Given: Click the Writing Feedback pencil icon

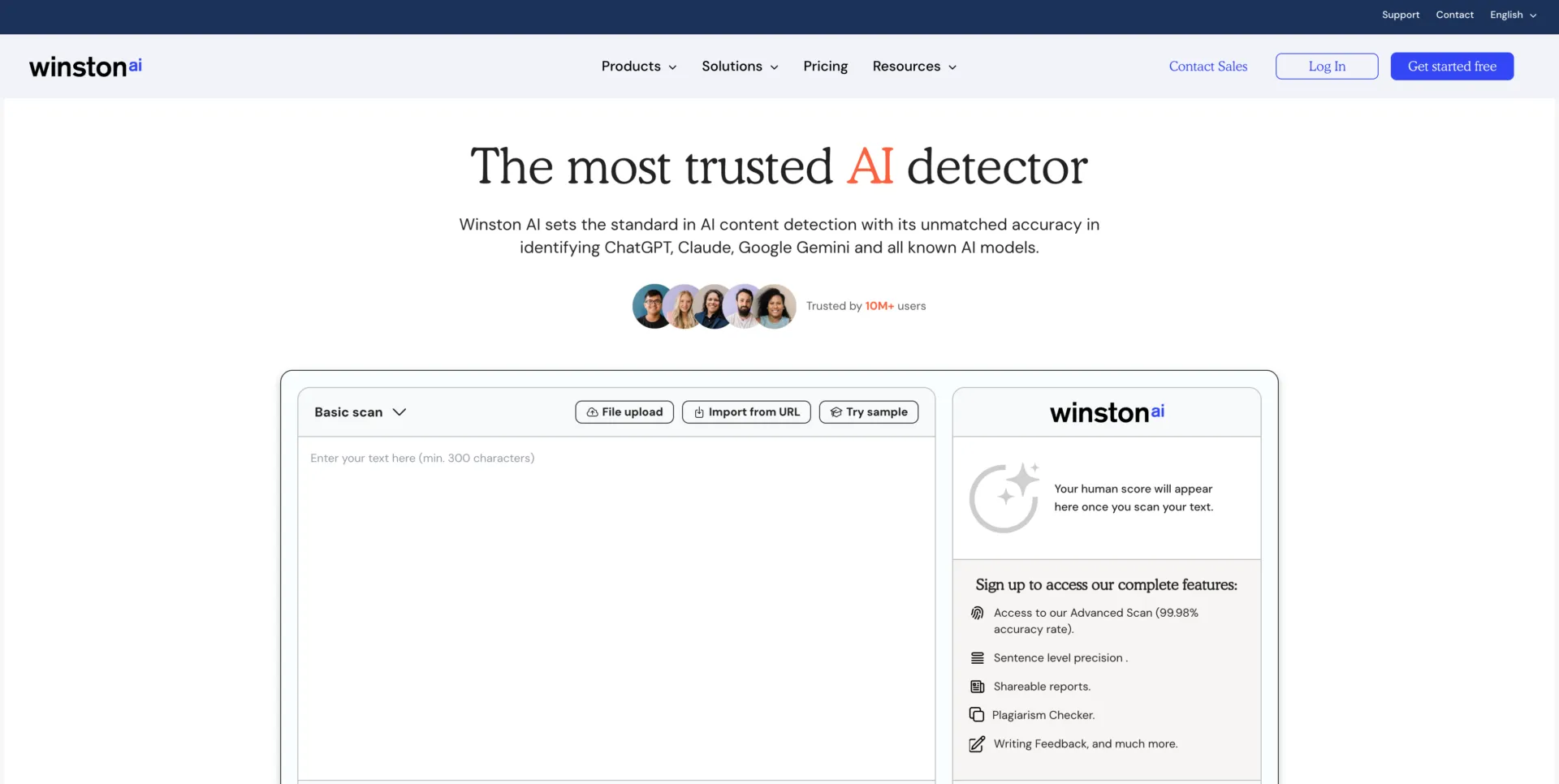Looking at the screenshot, I should (977, 744).
